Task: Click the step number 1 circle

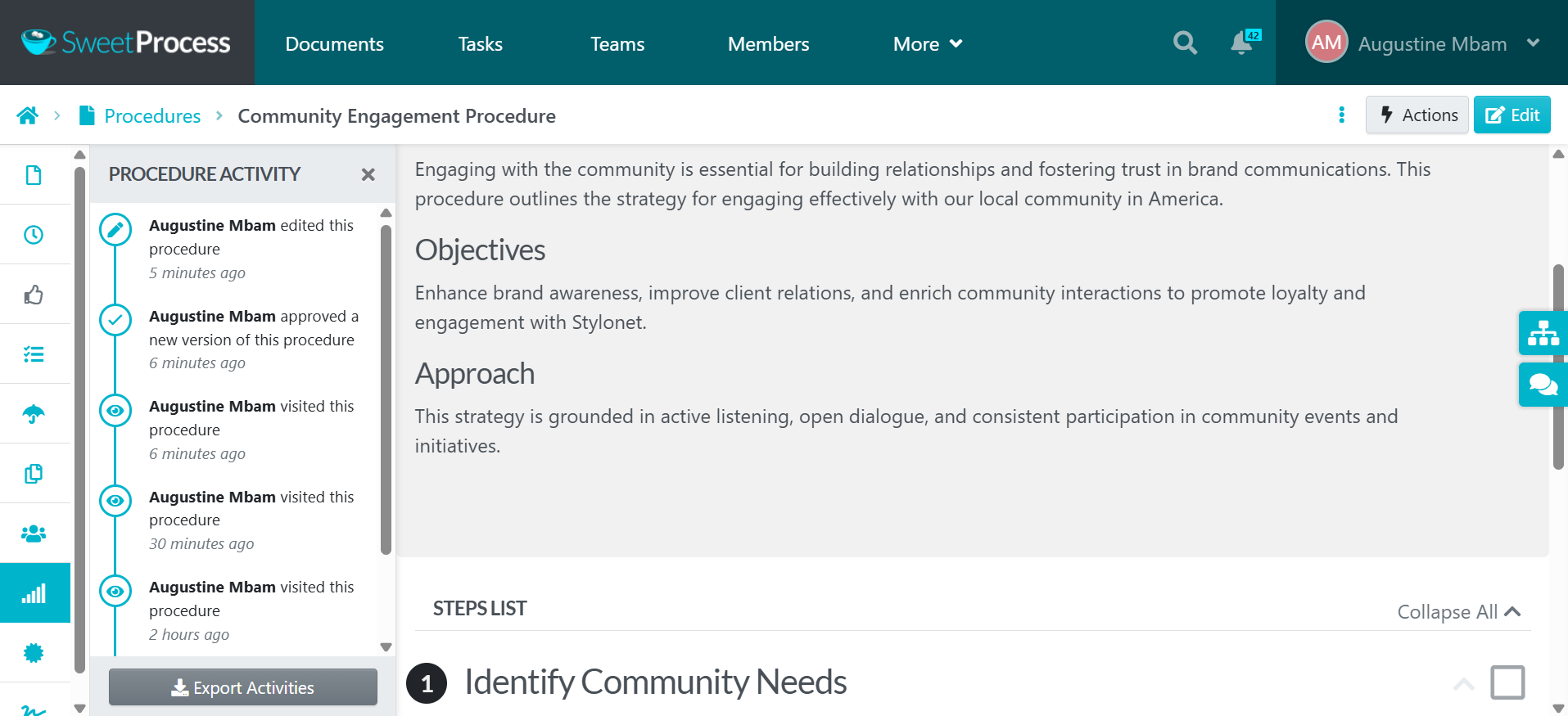Action: point(427,683)
